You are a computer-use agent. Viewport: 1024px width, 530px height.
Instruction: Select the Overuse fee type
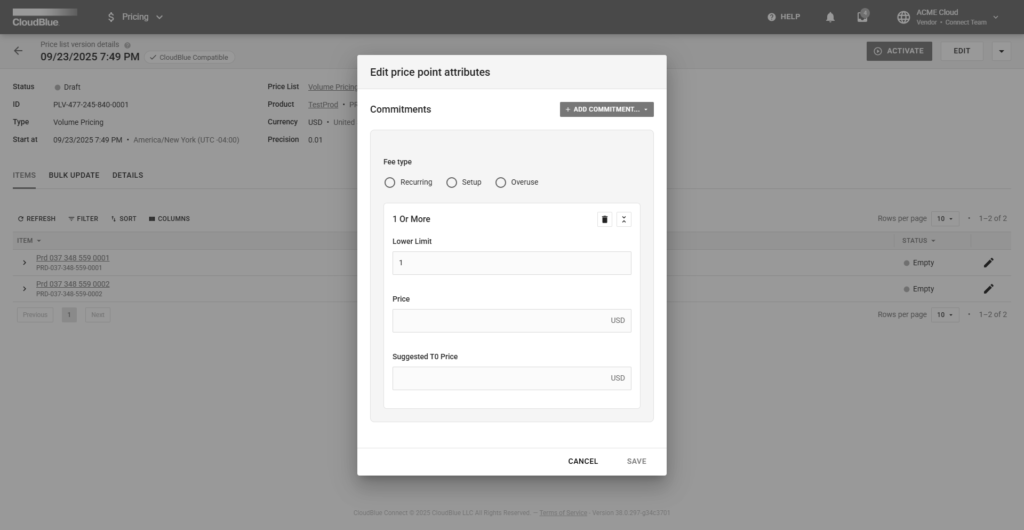(x=501, y=182)
